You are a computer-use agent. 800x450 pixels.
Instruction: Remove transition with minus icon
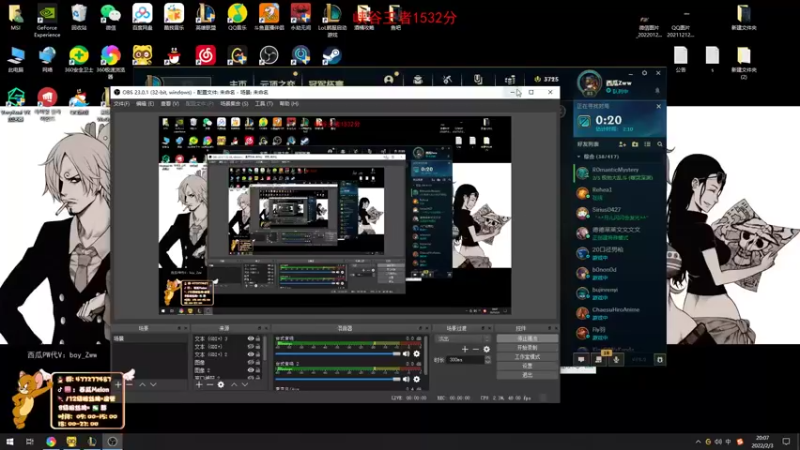click(x=476, y=349)
